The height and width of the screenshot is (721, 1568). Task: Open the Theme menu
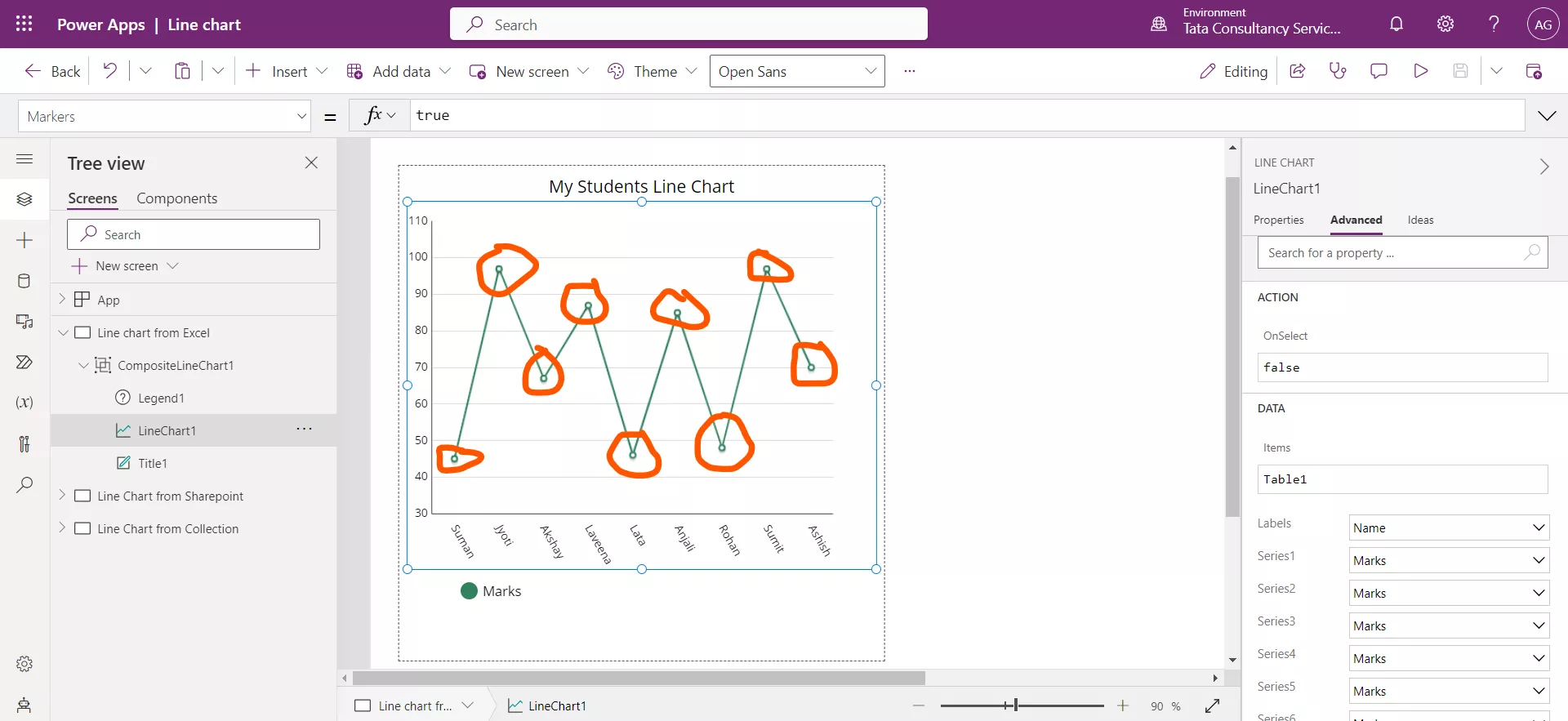652,71
